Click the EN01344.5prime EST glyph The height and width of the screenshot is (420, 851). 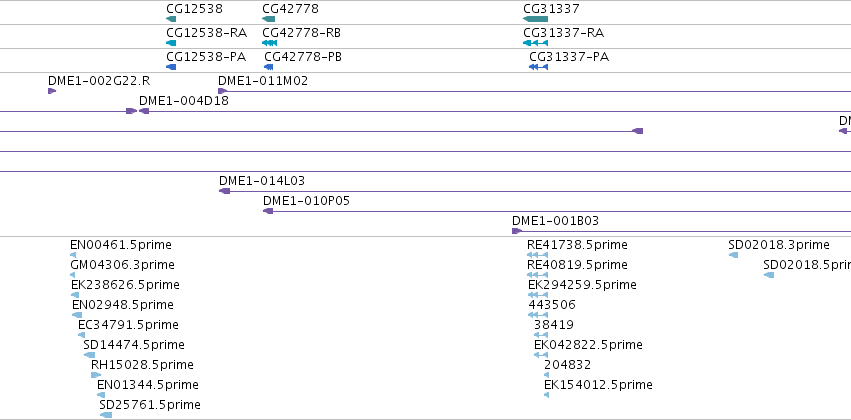point(101,395)
